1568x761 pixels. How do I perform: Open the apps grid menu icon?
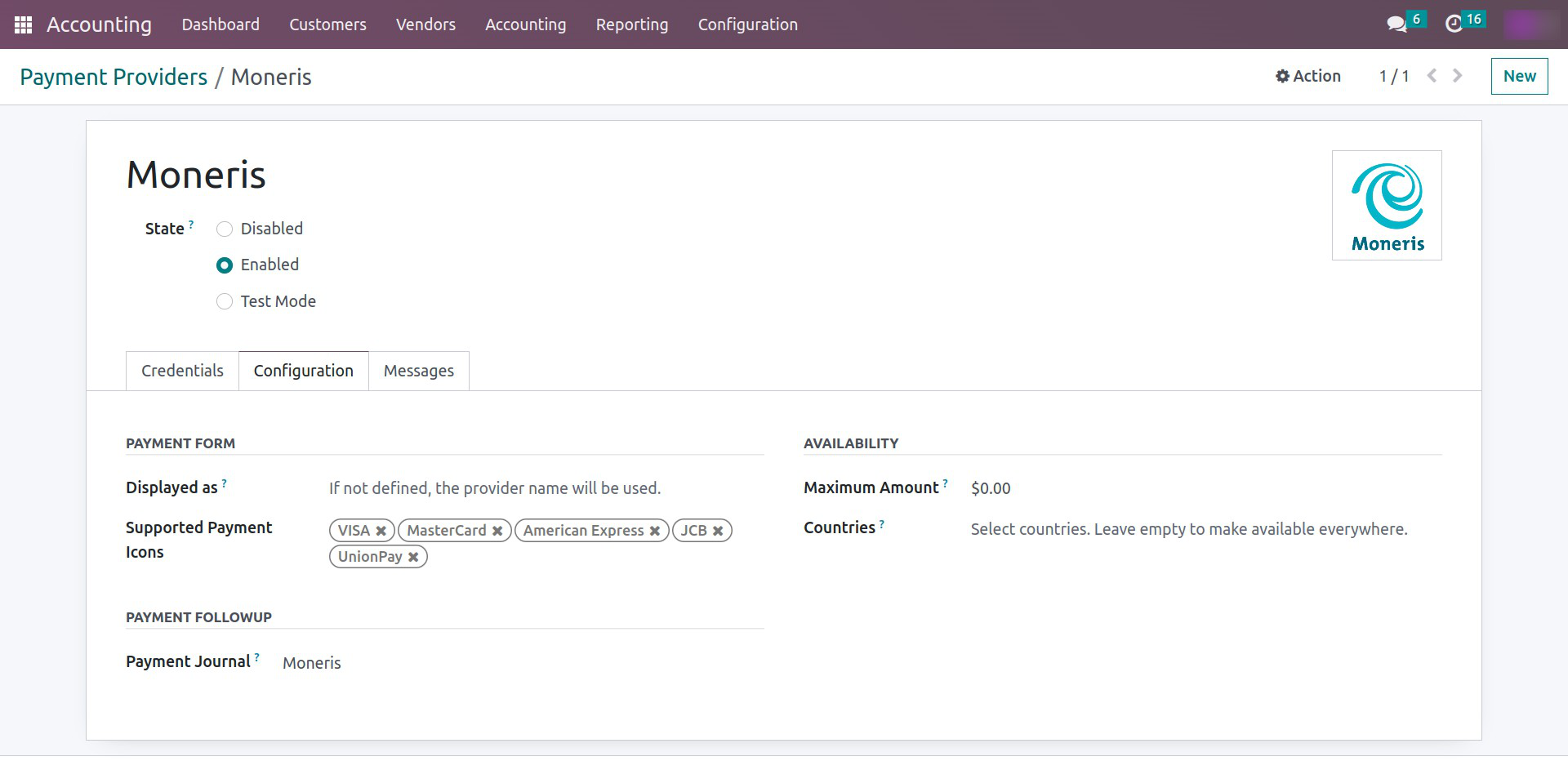coord(23,24)
